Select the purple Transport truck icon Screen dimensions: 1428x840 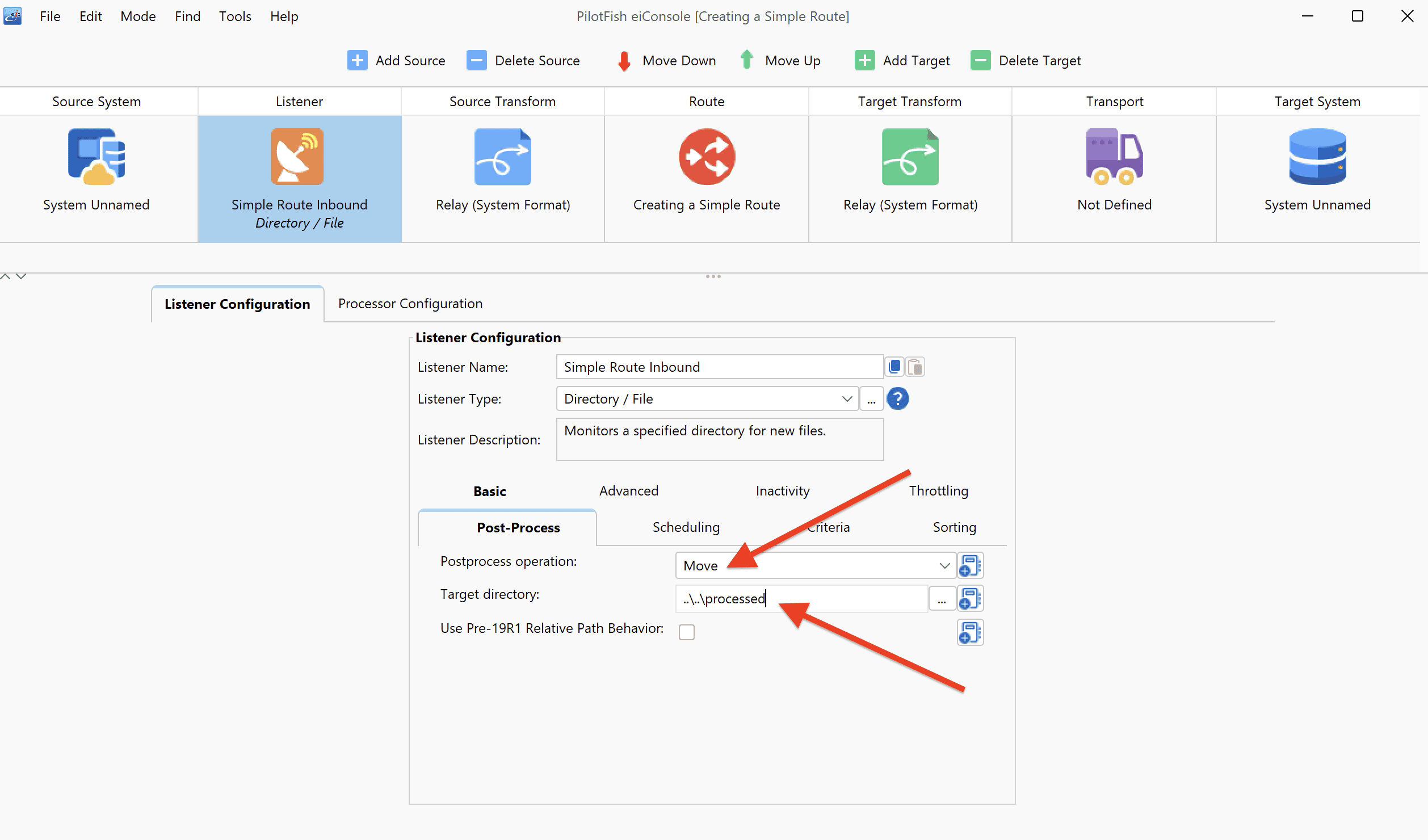coord(1114,157)
